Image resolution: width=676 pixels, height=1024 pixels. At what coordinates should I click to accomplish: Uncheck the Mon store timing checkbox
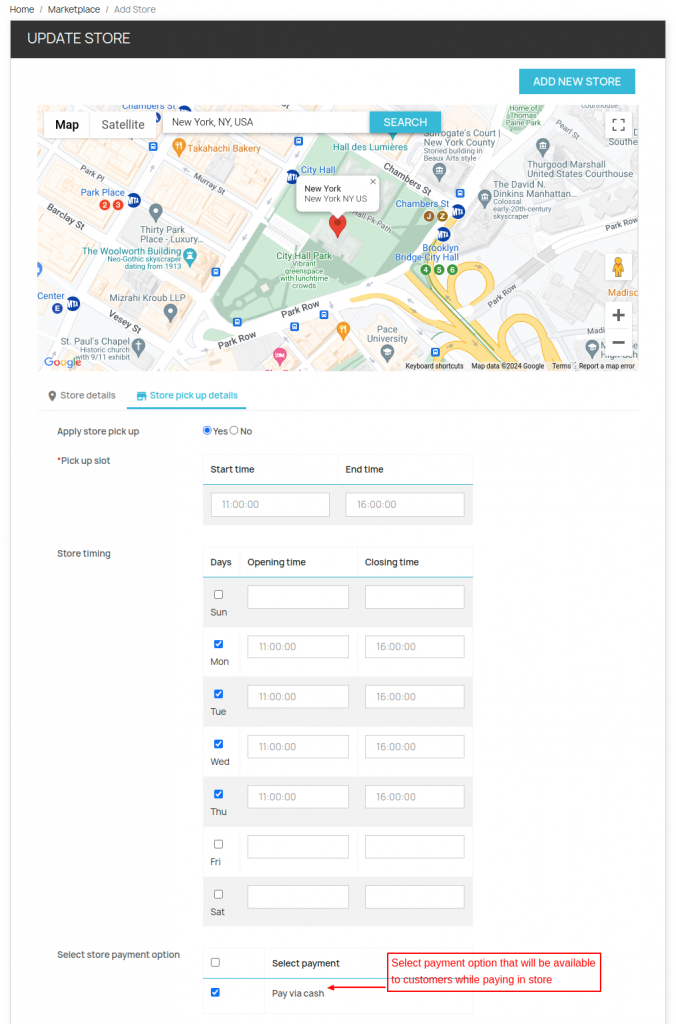tap(218, 645)
